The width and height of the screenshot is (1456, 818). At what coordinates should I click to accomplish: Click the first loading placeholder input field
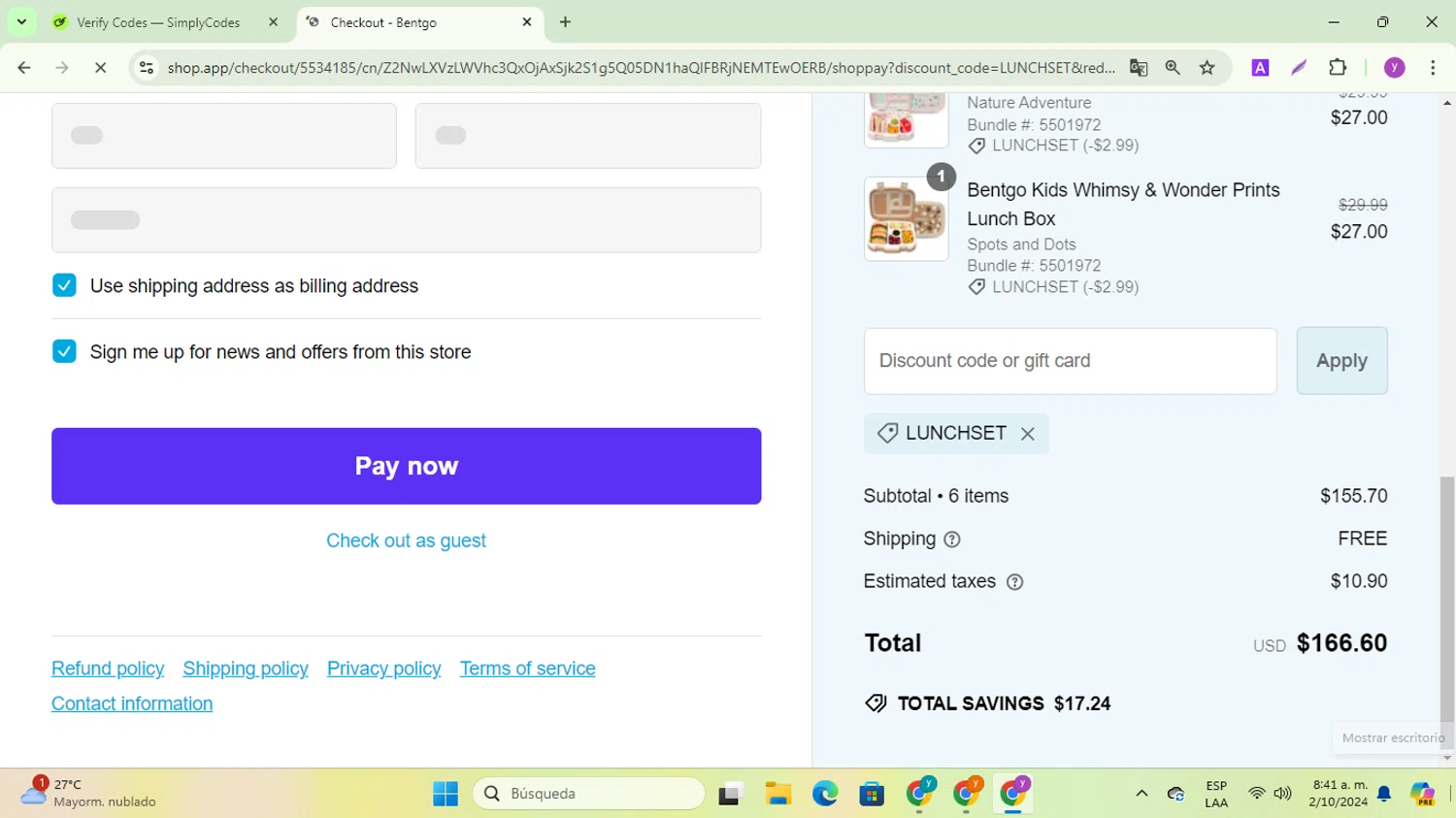pos(224,136)
